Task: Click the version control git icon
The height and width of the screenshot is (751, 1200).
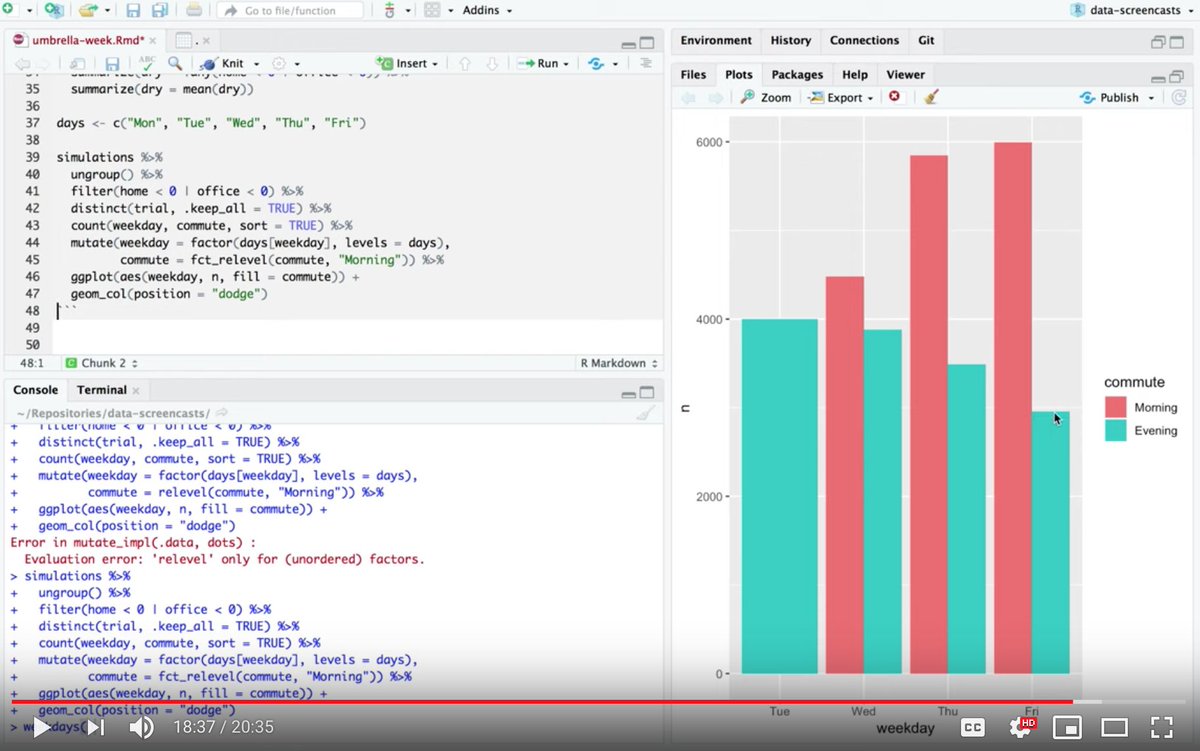Action: 390,10
